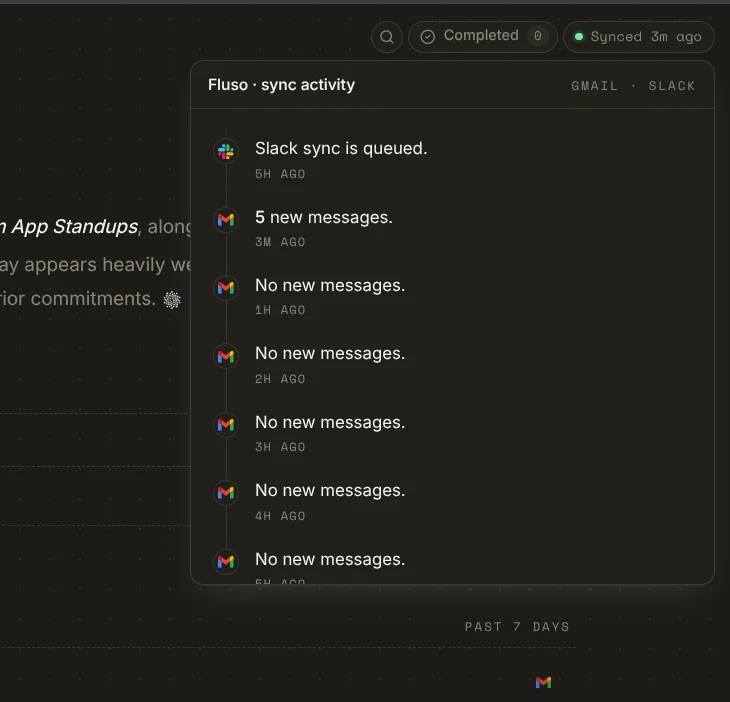
Task: Open the Synced 3m ago status pill
Action: [x=638, y=37]
